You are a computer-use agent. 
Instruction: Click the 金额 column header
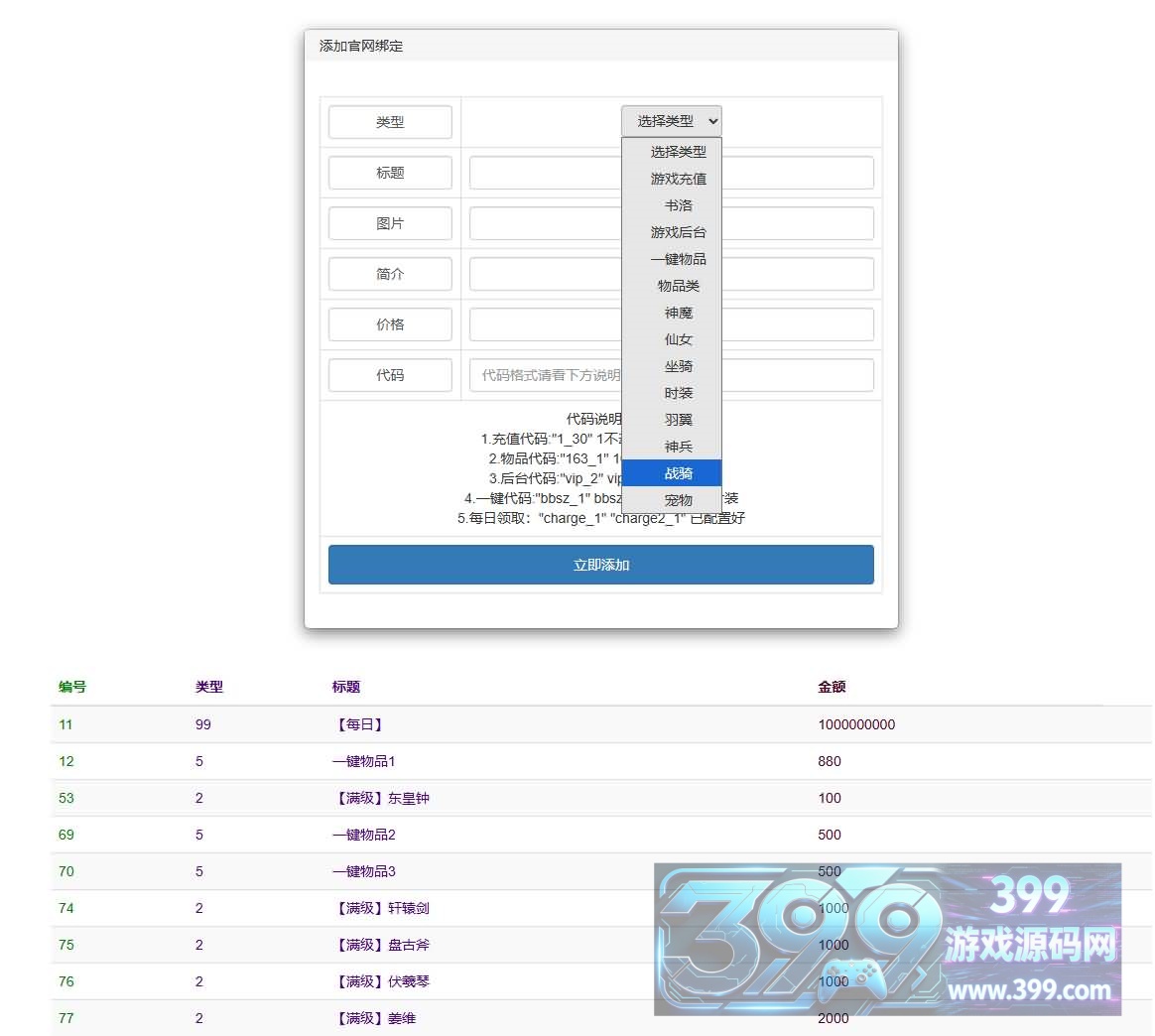832,687
